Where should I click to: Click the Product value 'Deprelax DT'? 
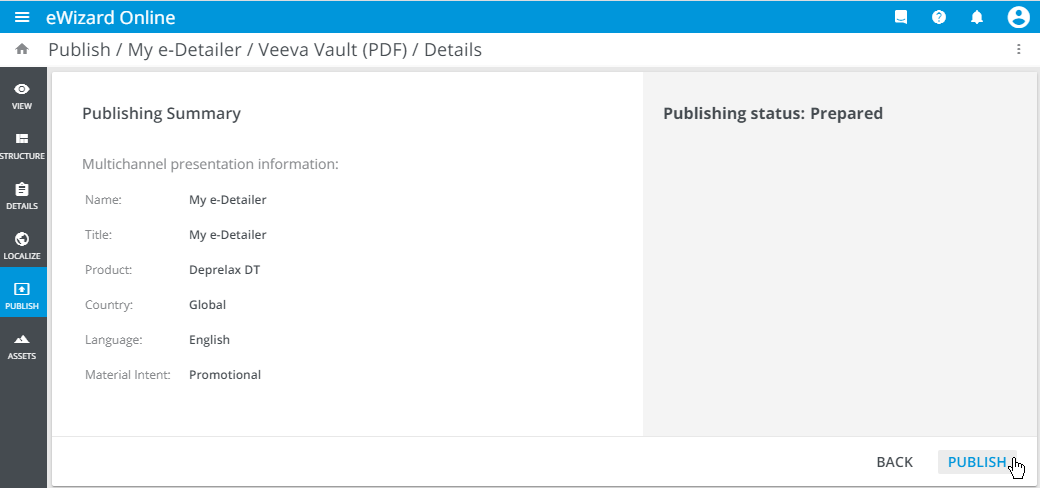pyautogui.click(x=225, y=270)
